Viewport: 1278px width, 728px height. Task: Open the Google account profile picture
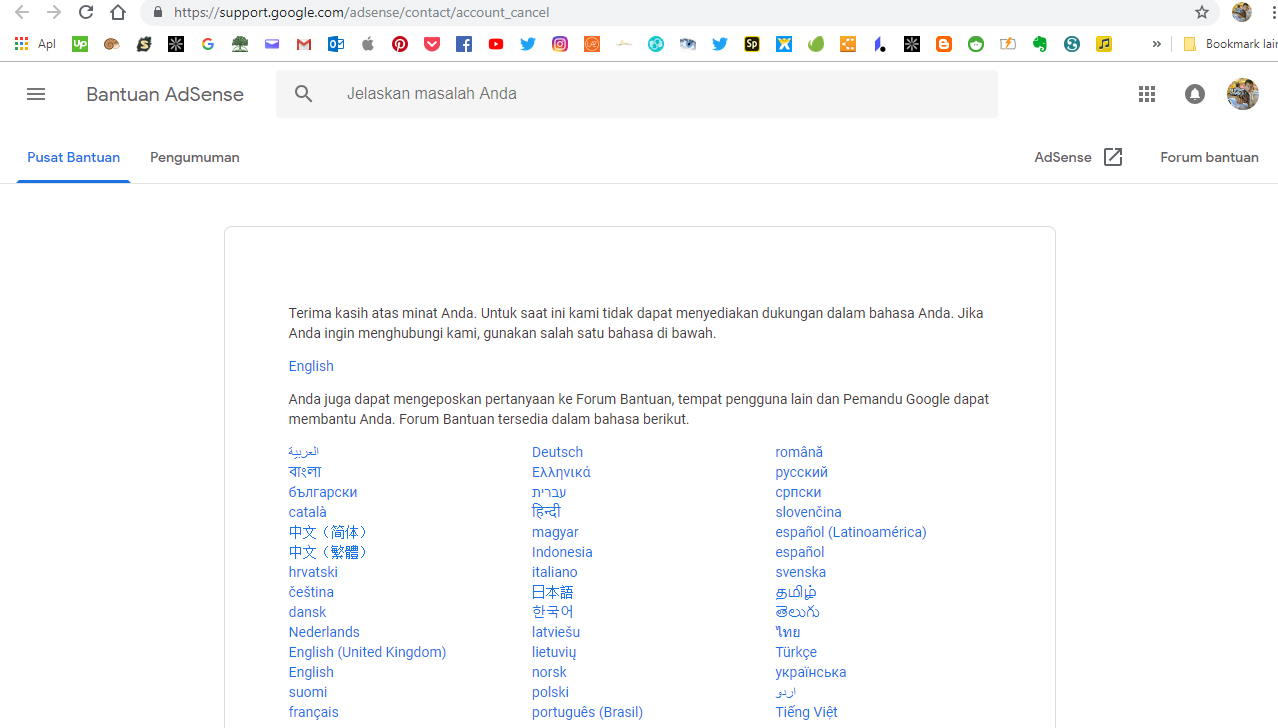[1243, 94]
